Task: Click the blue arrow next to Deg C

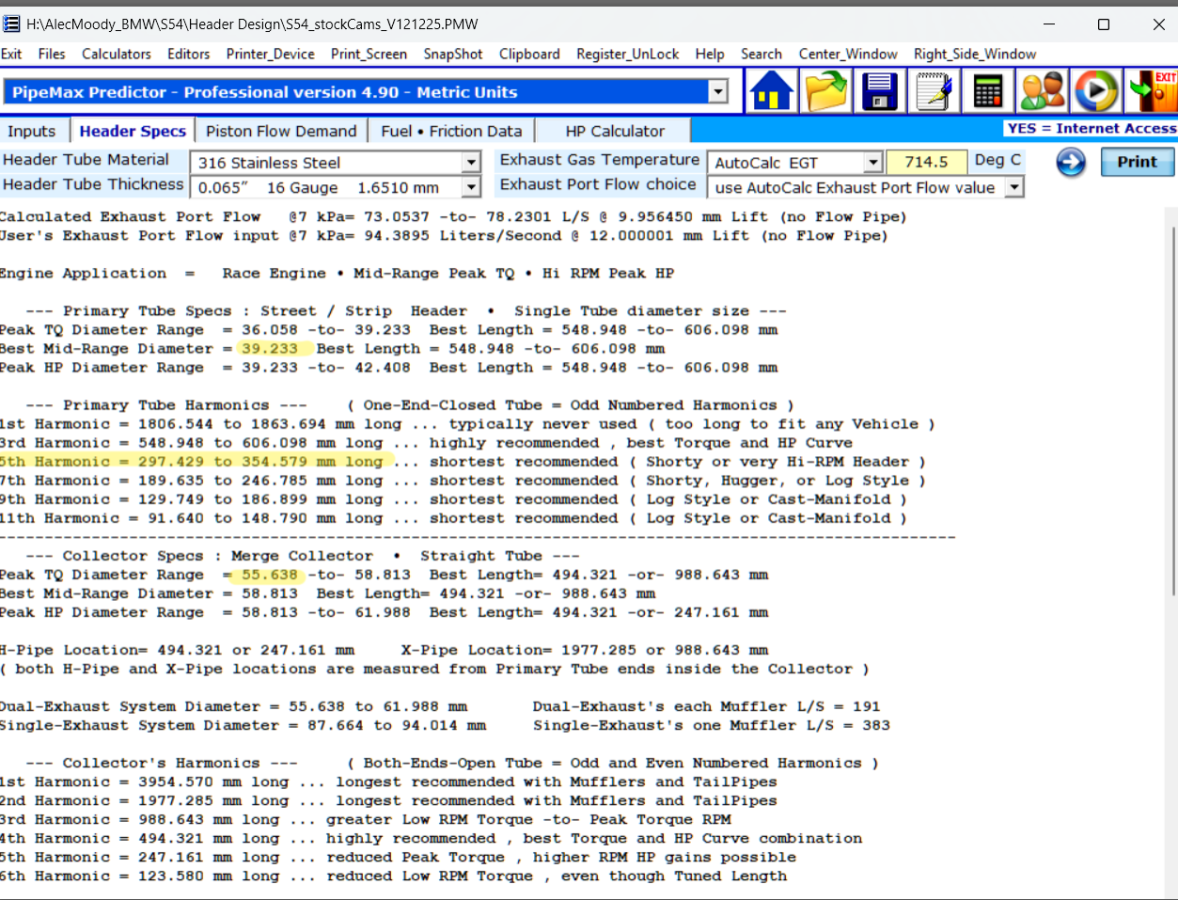Action: pyautogui.click(x=1071, y=162)
